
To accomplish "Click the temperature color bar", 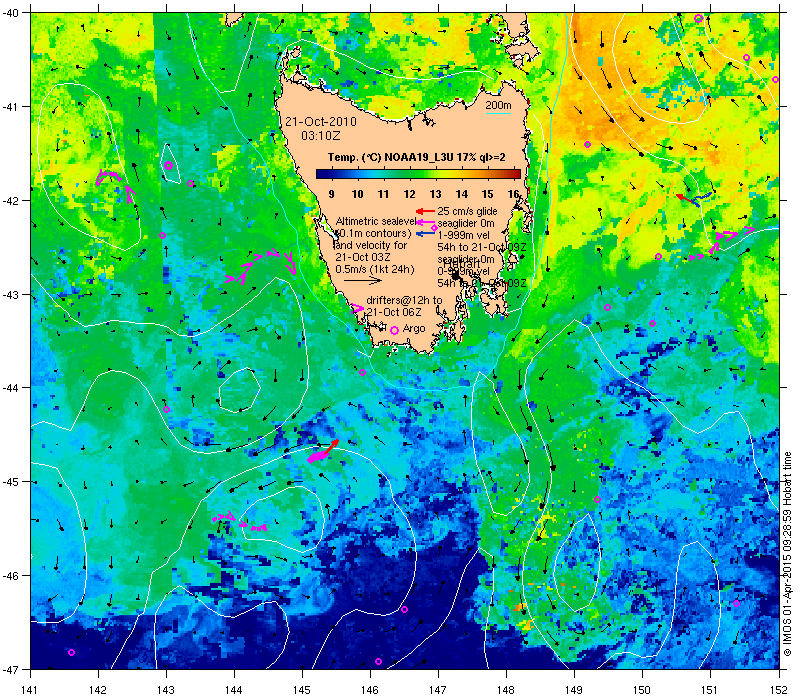I will pyautogui.click(x=418, y=174).
